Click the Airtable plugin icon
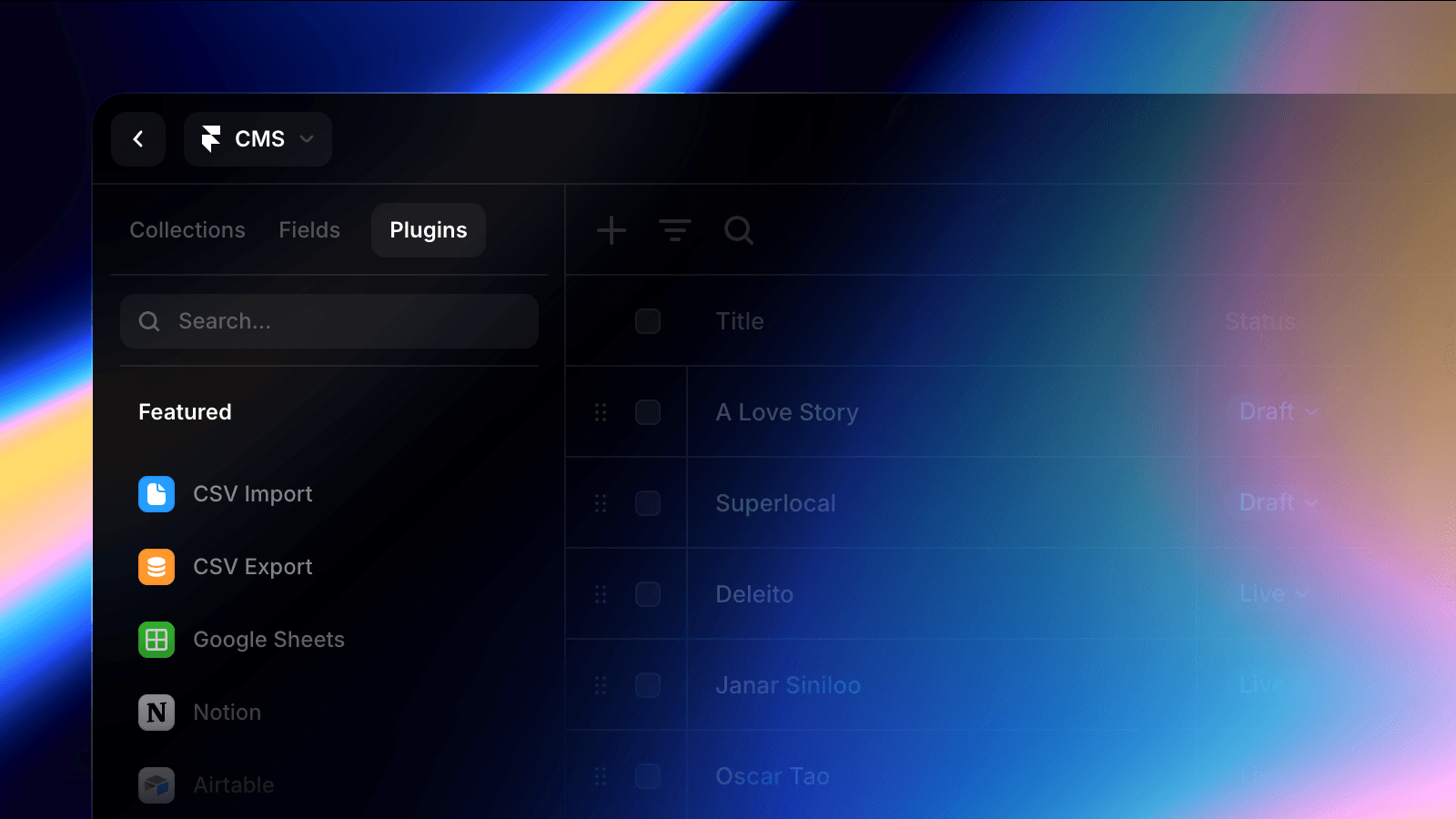1456x819 pixels. [x=157, y=785]
